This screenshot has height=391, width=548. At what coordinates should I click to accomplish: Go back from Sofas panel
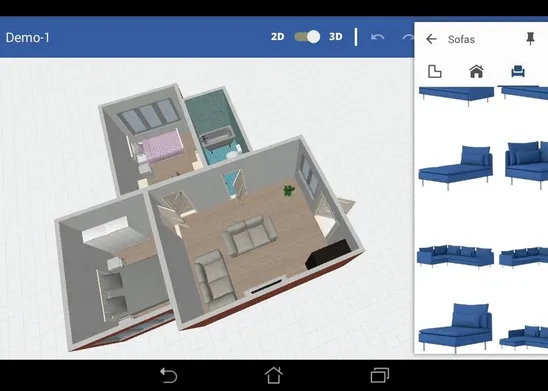tap(431, 39)
